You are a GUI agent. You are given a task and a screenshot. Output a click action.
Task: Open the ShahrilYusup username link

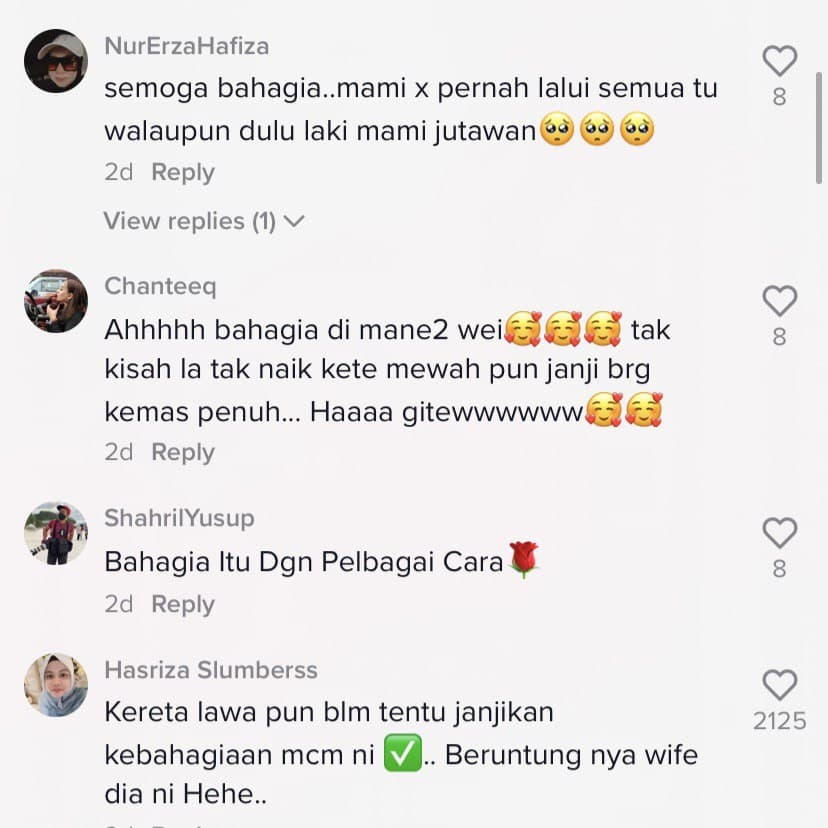pyautogui.click(x=179, y=518)
